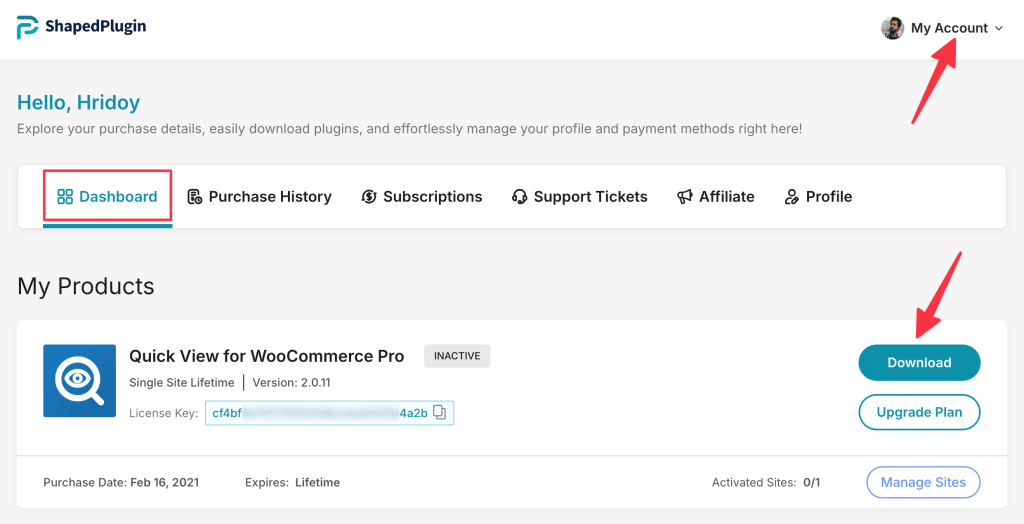1024x524 pixels.
Task: Open Manage Sites
Action: (923, 482)
